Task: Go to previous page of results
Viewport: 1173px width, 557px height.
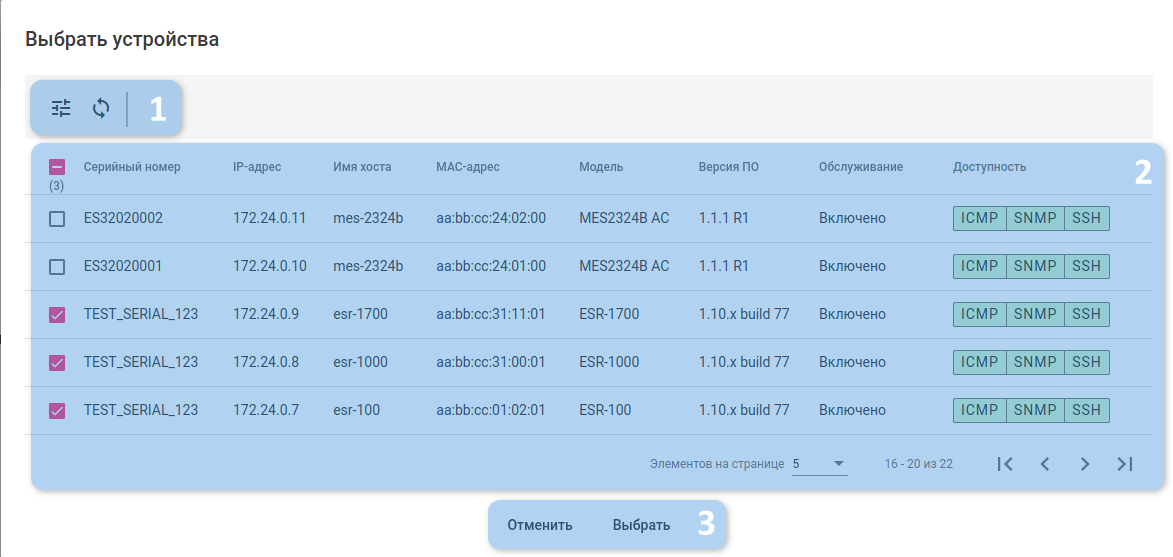Action: coord(1045,464)
